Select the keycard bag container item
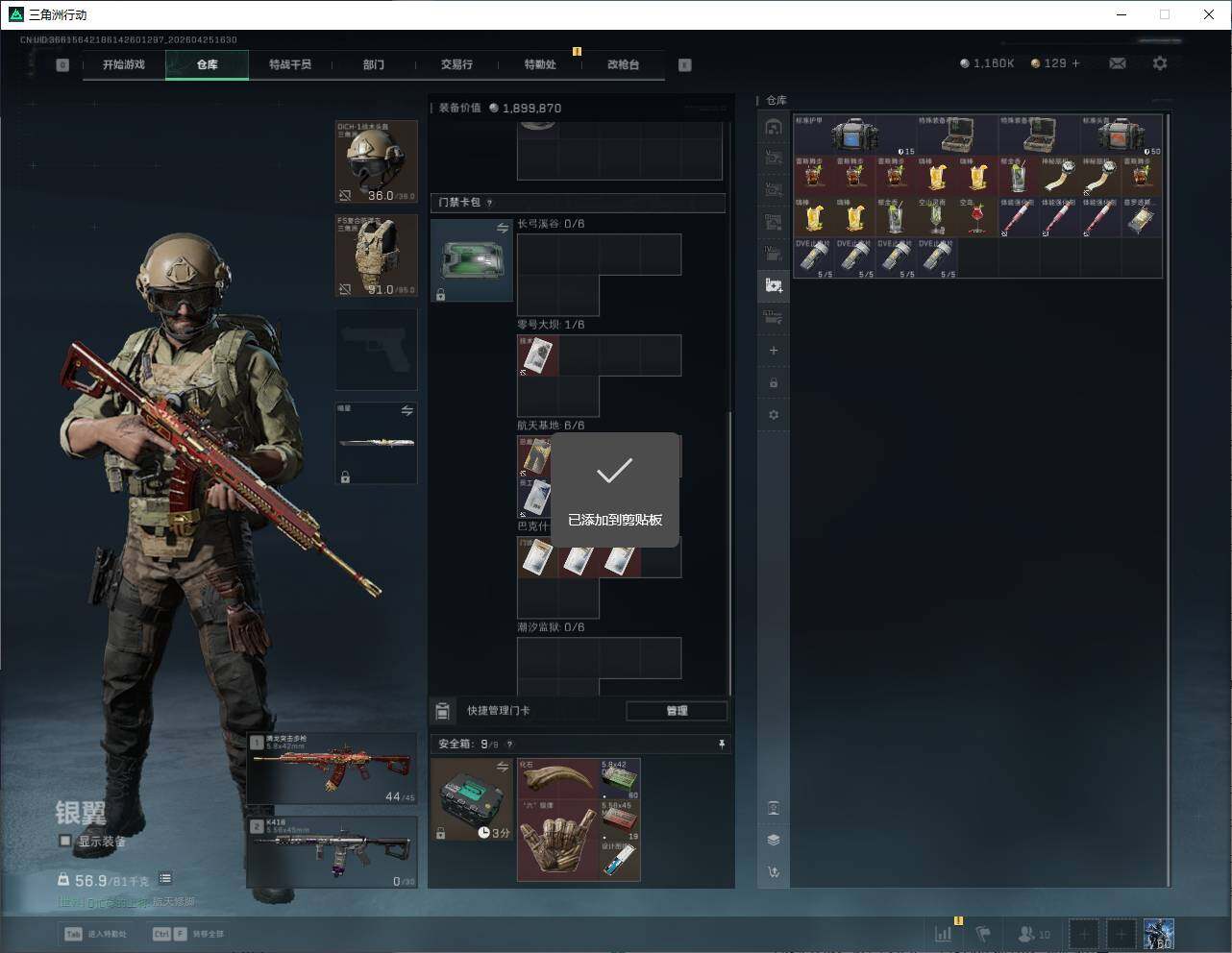 click(x=472, y=260)
